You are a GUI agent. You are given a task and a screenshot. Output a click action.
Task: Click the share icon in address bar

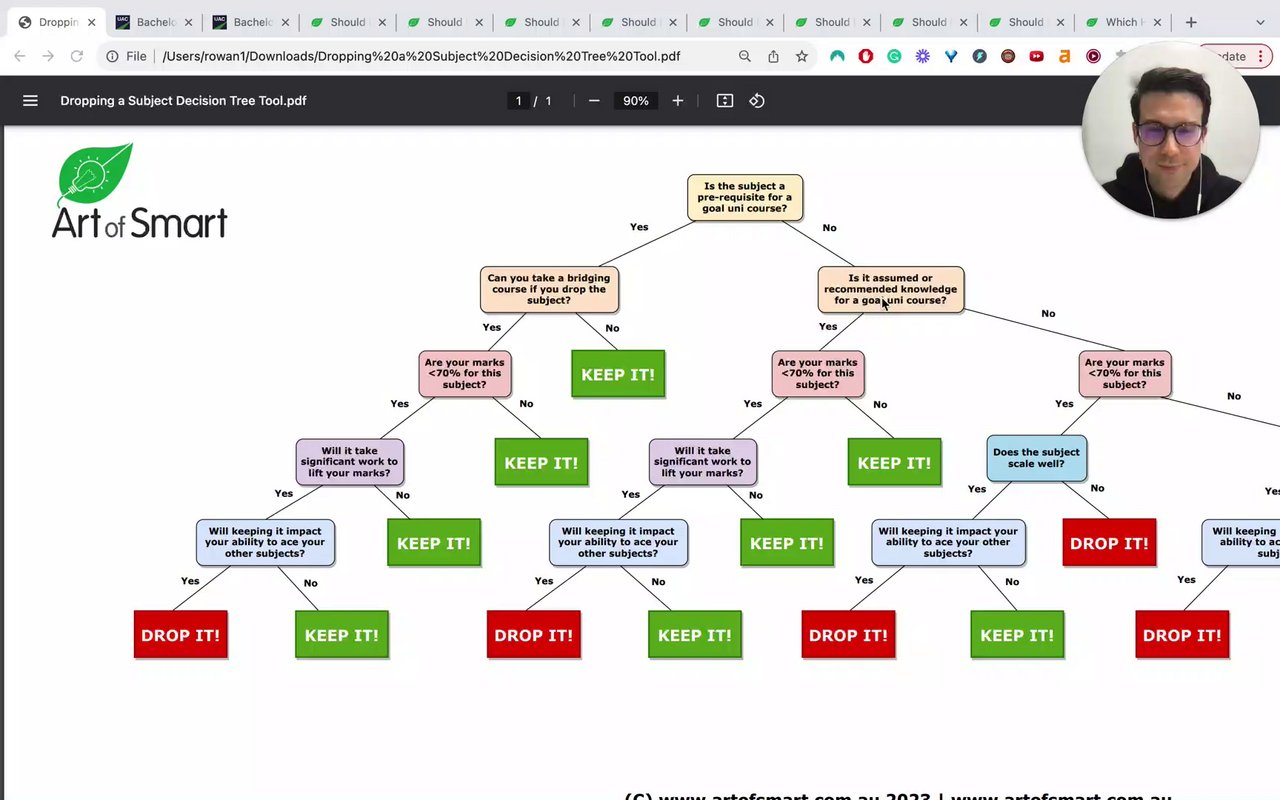point(773,56)
